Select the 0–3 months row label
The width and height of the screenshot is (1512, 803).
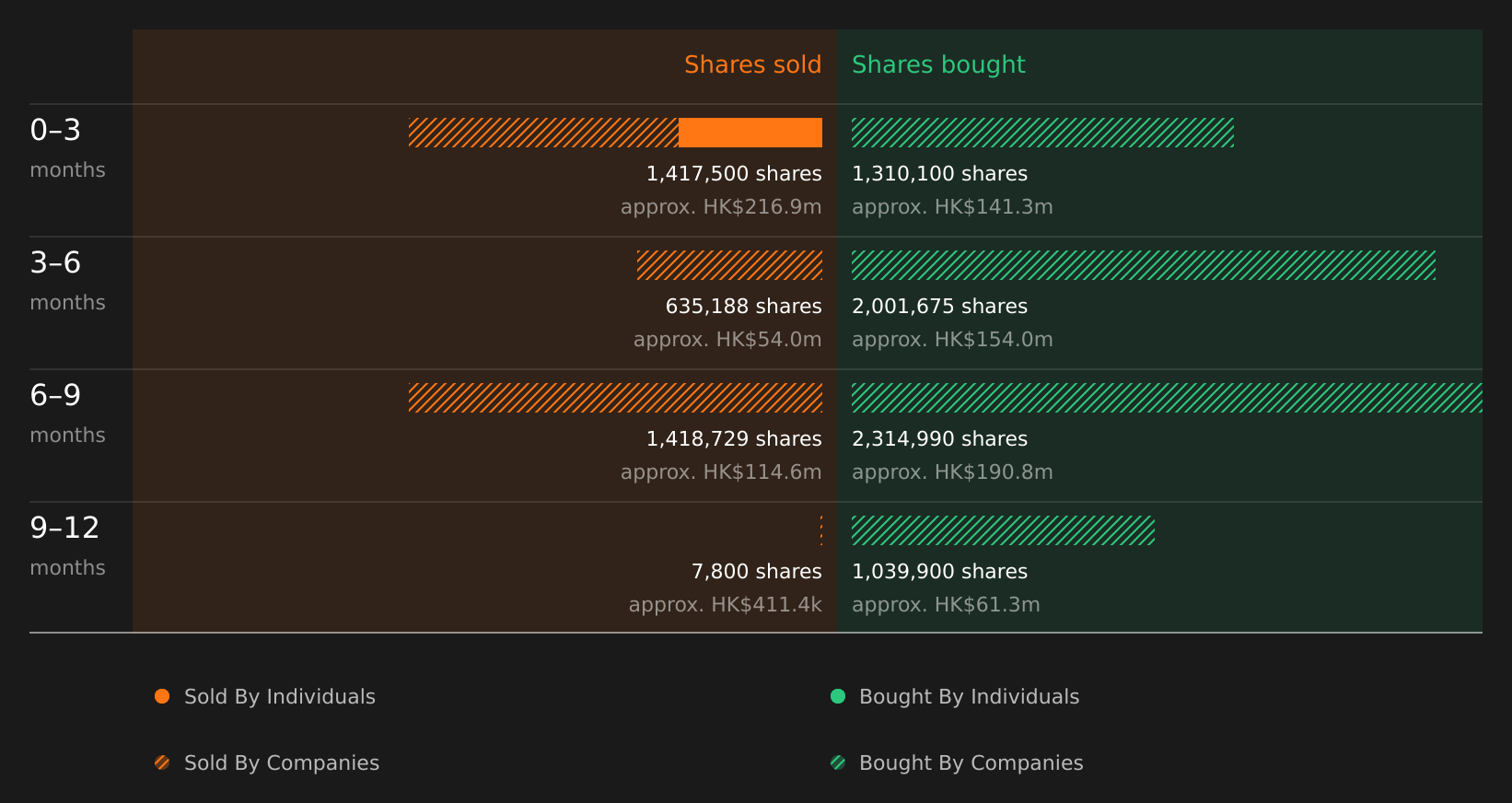67,148
